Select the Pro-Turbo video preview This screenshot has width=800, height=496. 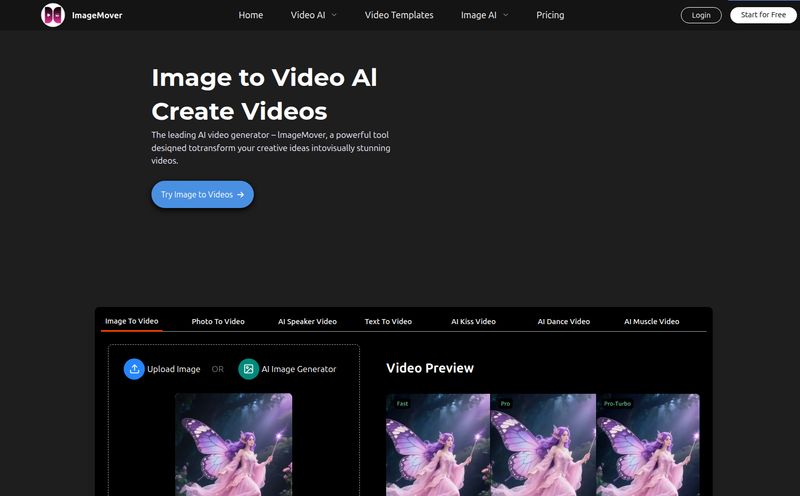[648, 444]
